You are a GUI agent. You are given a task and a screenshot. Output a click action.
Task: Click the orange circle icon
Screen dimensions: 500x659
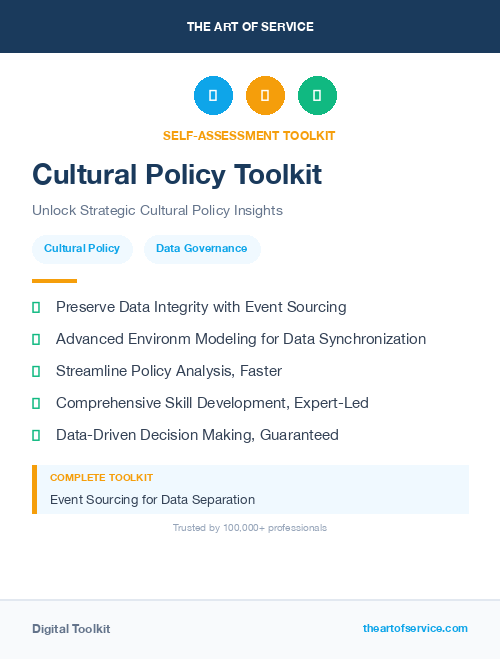pyautogui.click(x=265, y=95)
